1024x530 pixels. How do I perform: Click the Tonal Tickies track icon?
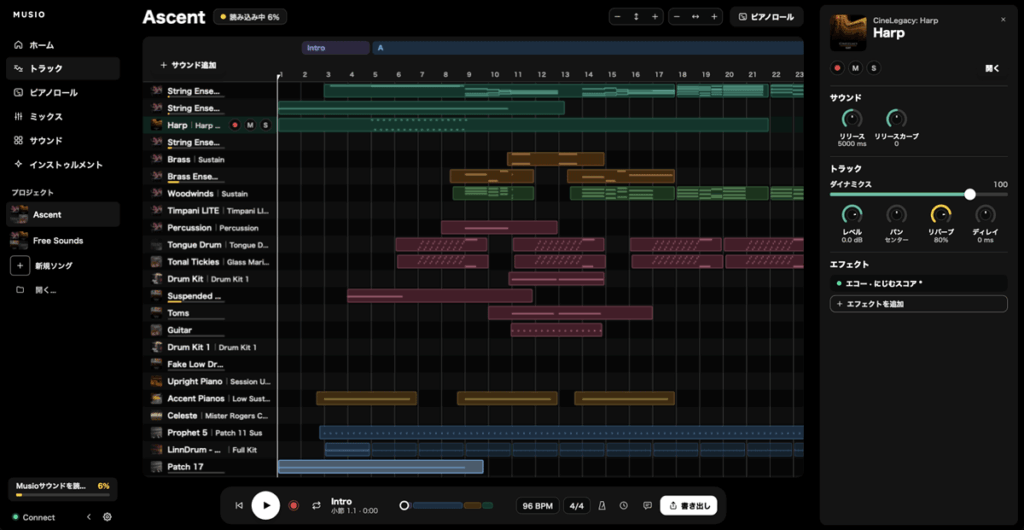156,262
